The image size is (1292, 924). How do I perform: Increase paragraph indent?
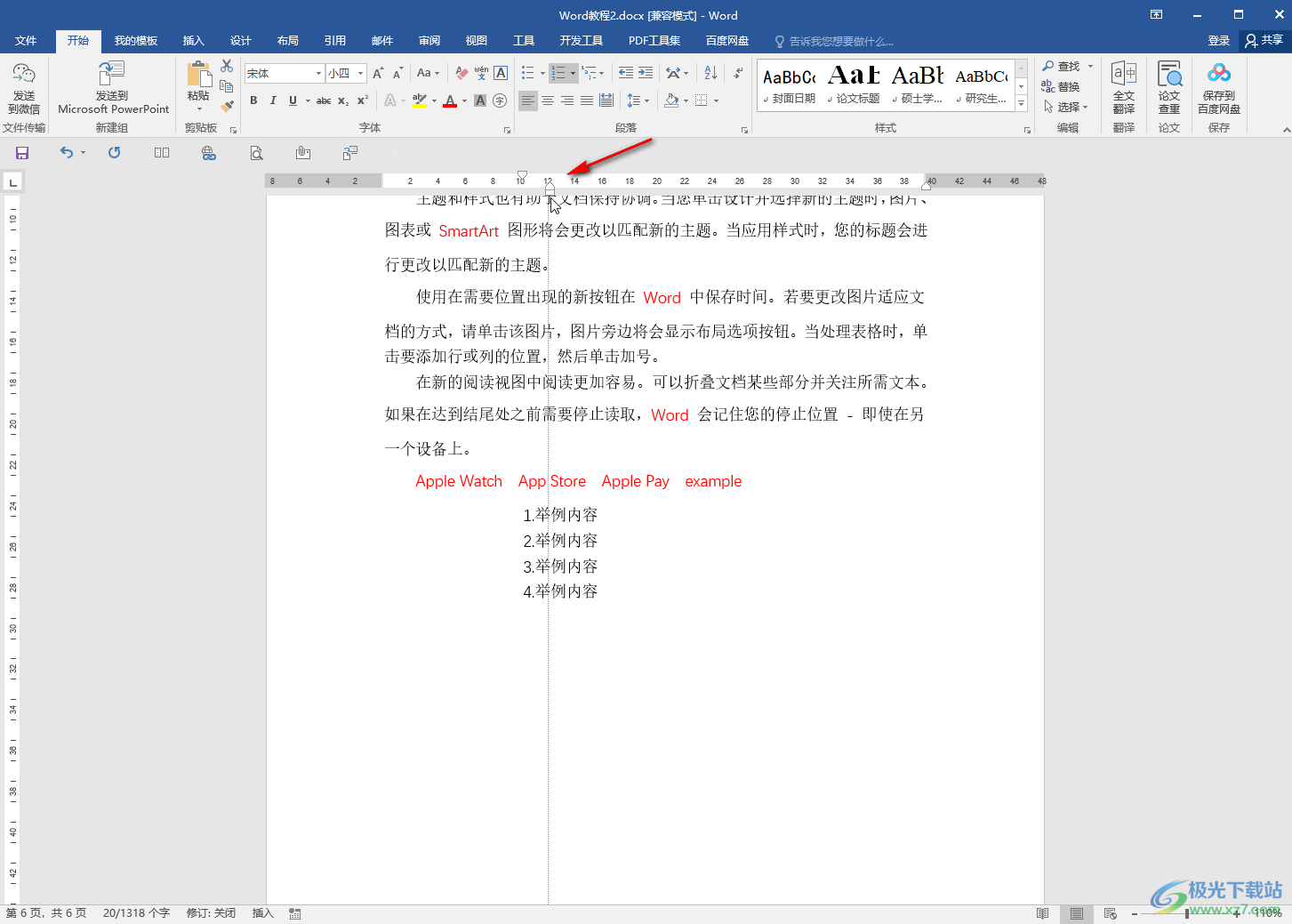coord(646,73)
